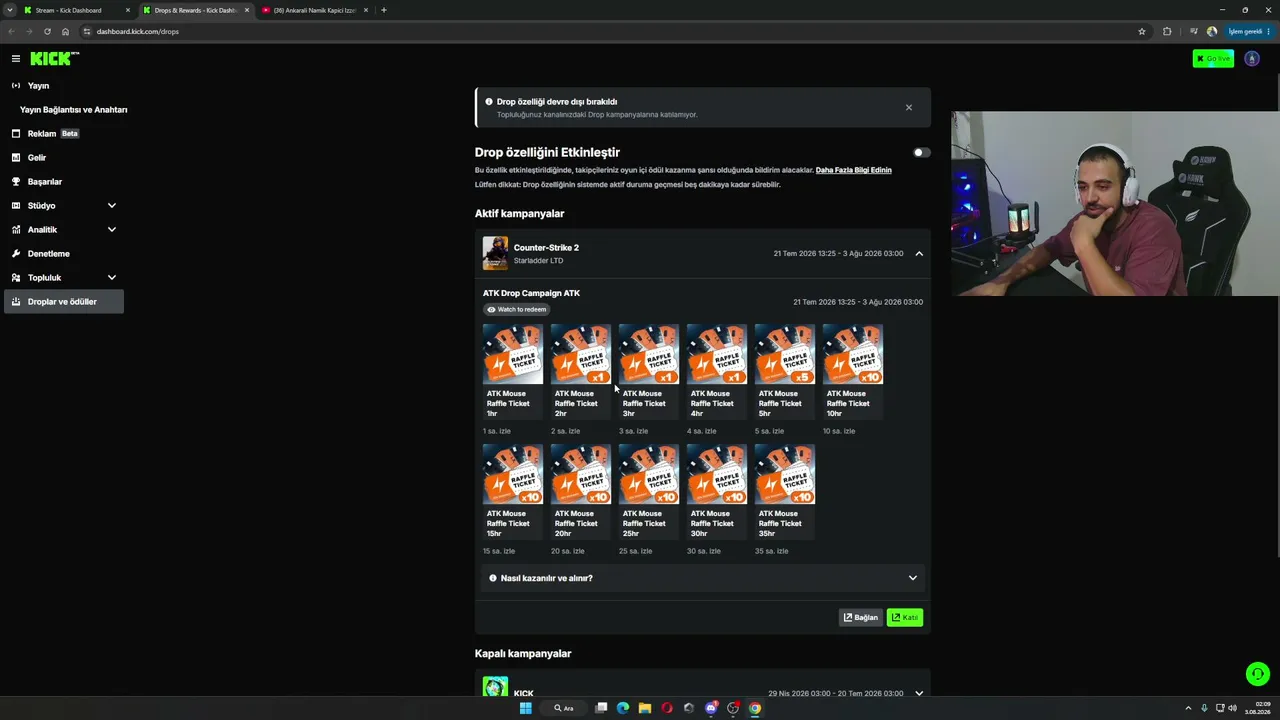Select the Raffle Ticket 1hr reward image
This screenshot has width=1280, height=720.
[x=513, y=354]
